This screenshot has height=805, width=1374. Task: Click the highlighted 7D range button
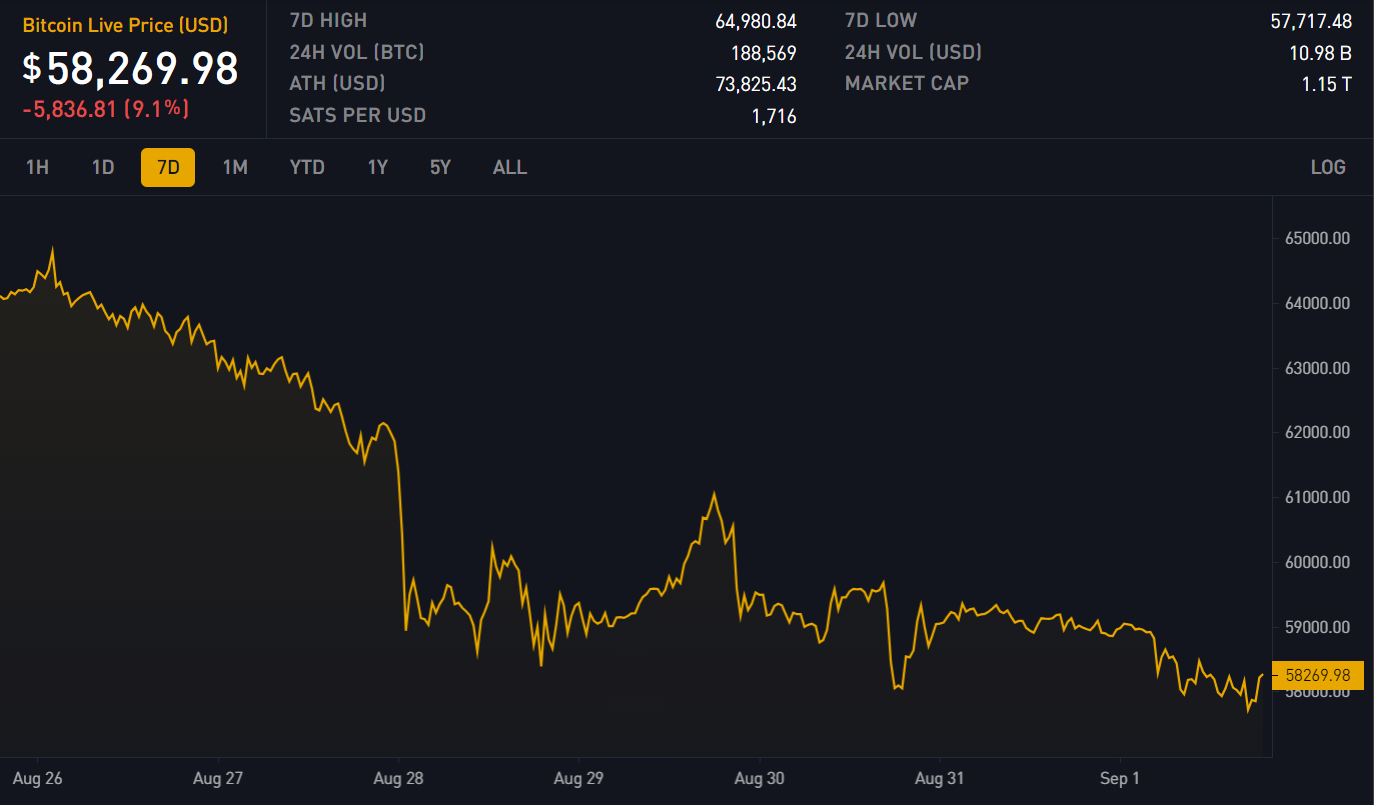[x=168, y=167]
